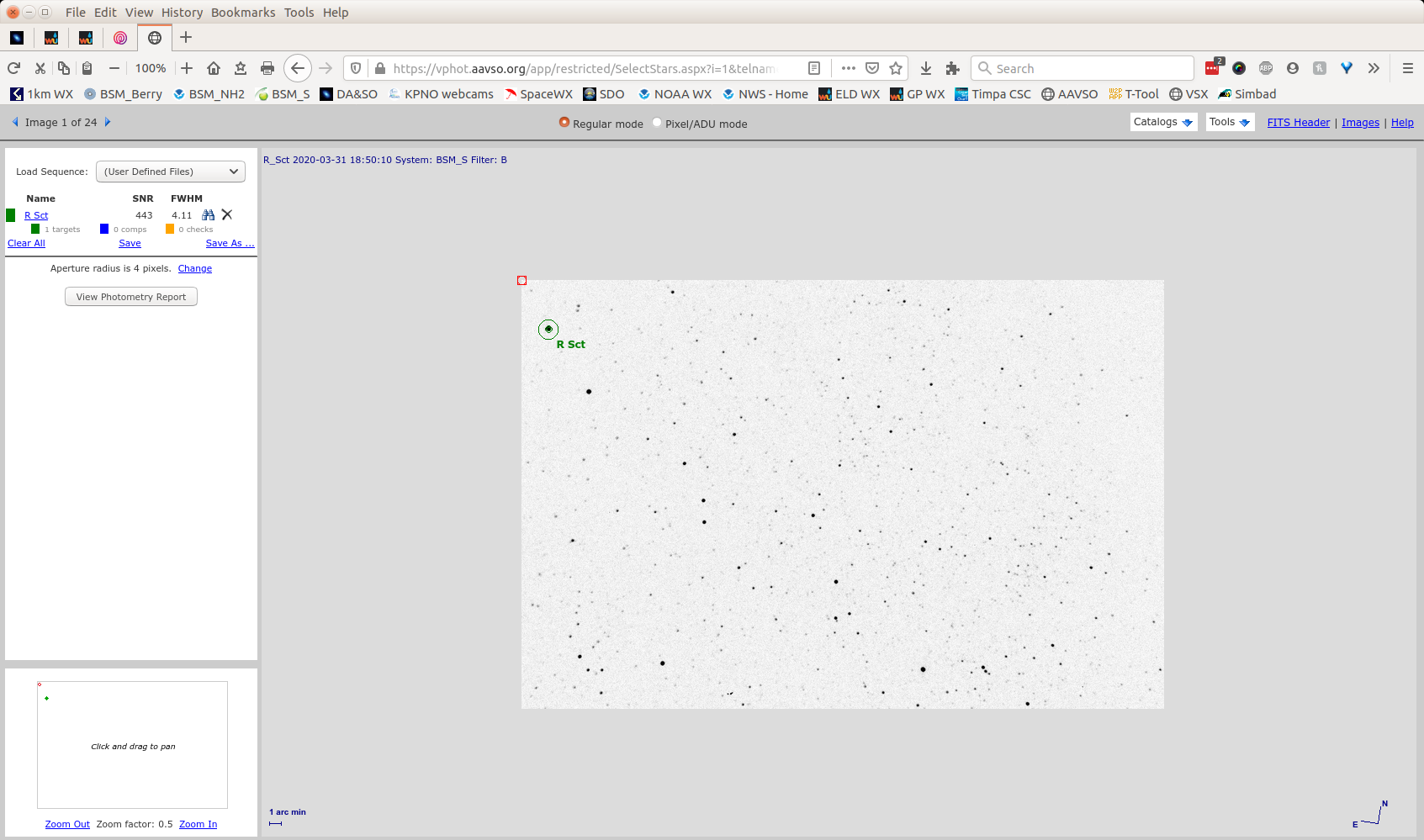The image size is (1424, 840).
Task: Open the browser home icon
Action: tap(214, 68)
